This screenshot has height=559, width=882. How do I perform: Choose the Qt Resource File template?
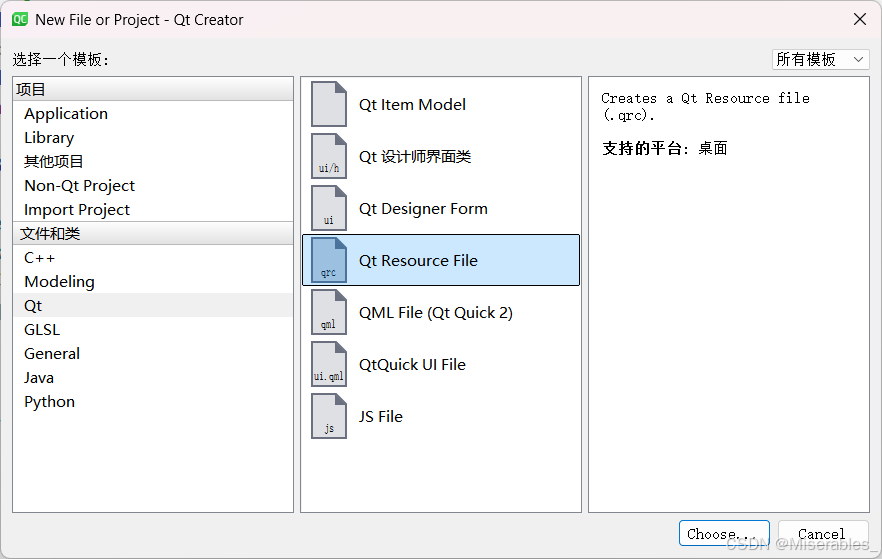pos(441,260)
